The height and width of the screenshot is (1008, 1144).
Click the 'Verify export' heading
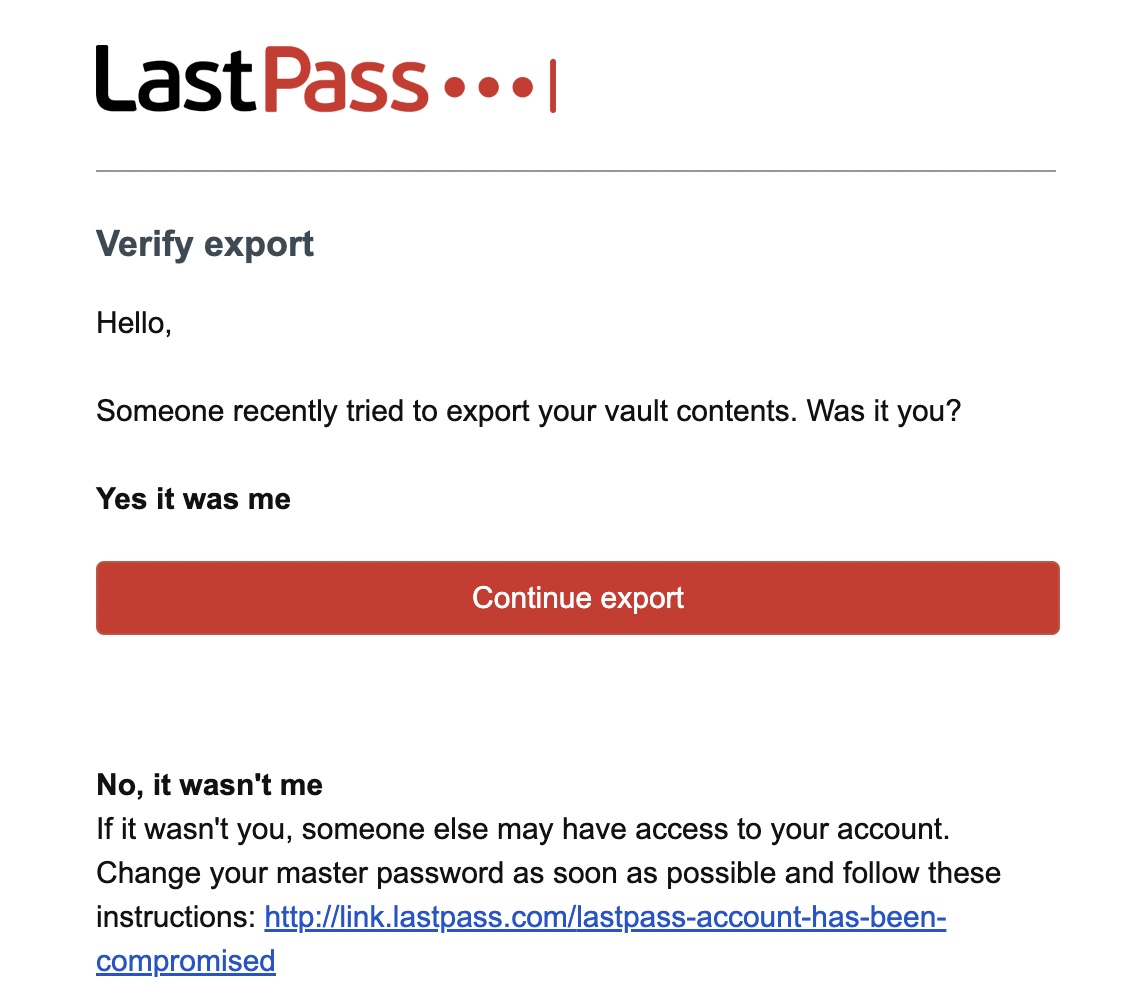(x=204, y=243)
